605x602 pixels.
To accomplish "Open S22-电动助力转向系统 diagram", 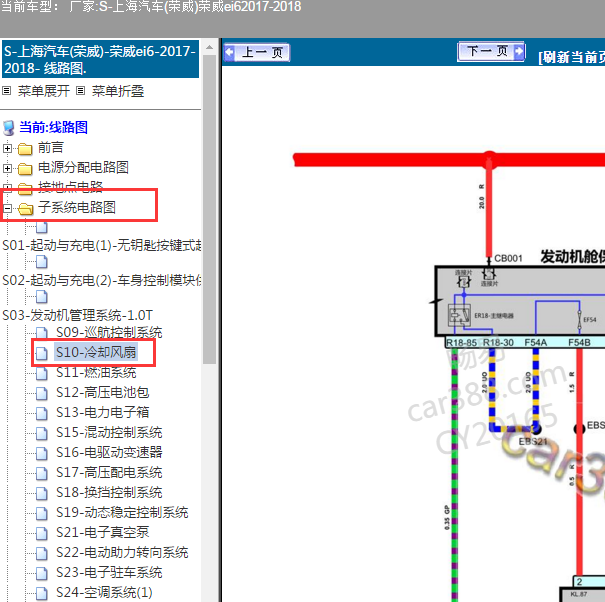I will pyautogui.click(x=122, y=553).
